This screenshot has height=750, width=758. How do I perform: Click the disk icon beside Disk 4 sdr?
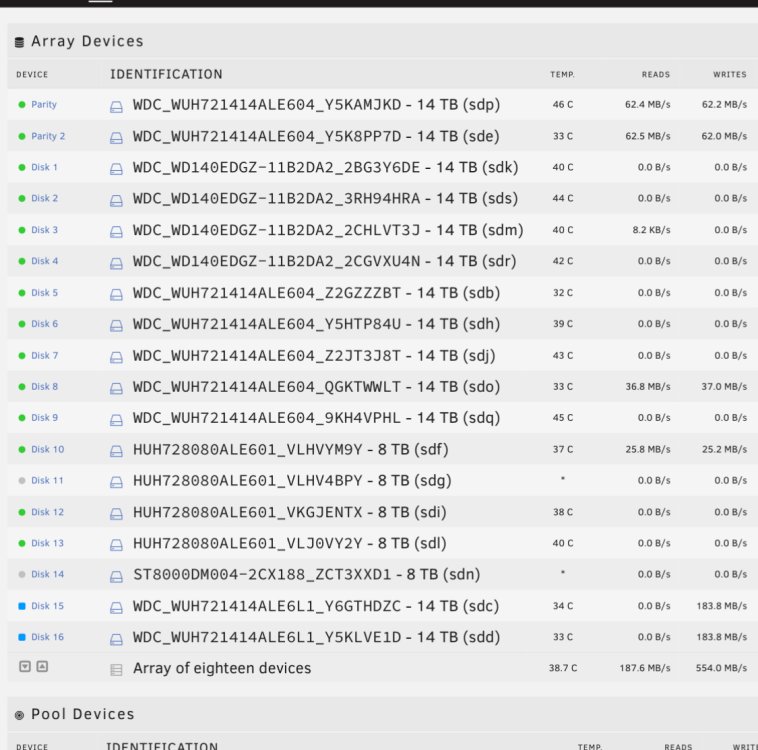point(116,264)
